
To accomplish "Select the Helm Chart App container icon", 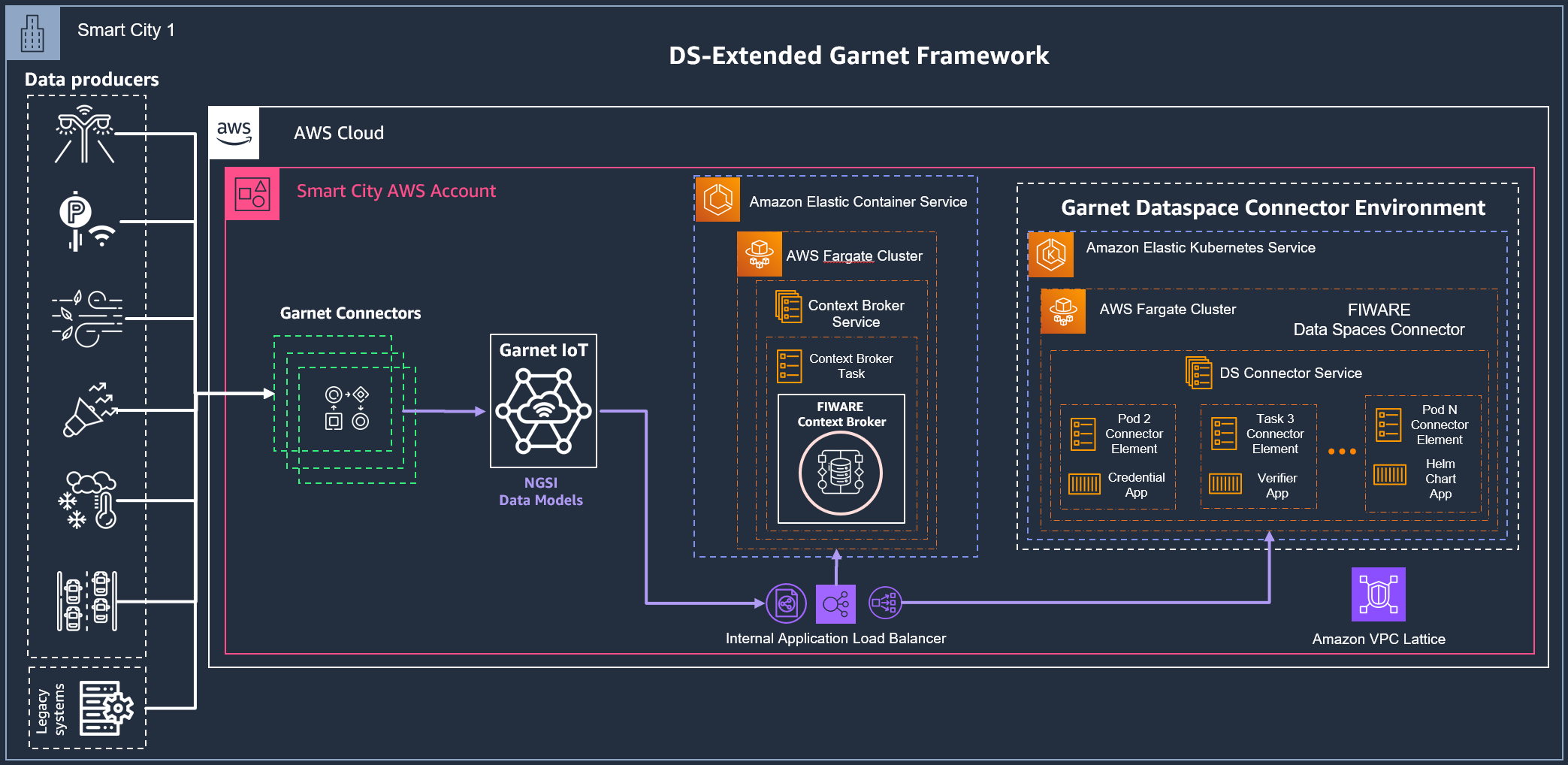I will (x=1390, y=474).
